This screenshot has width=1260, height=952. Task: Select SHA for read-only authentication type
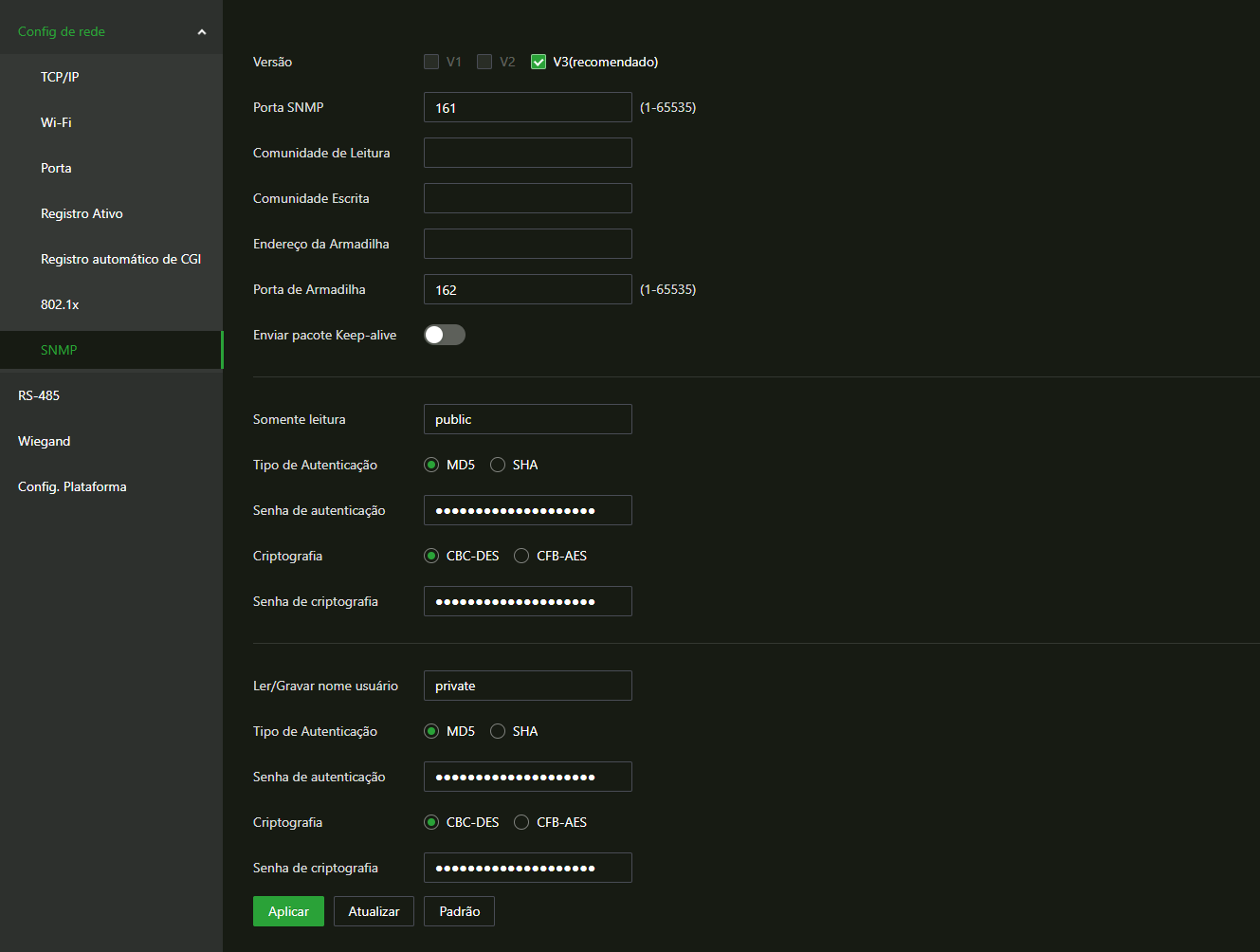pos(498,465)
